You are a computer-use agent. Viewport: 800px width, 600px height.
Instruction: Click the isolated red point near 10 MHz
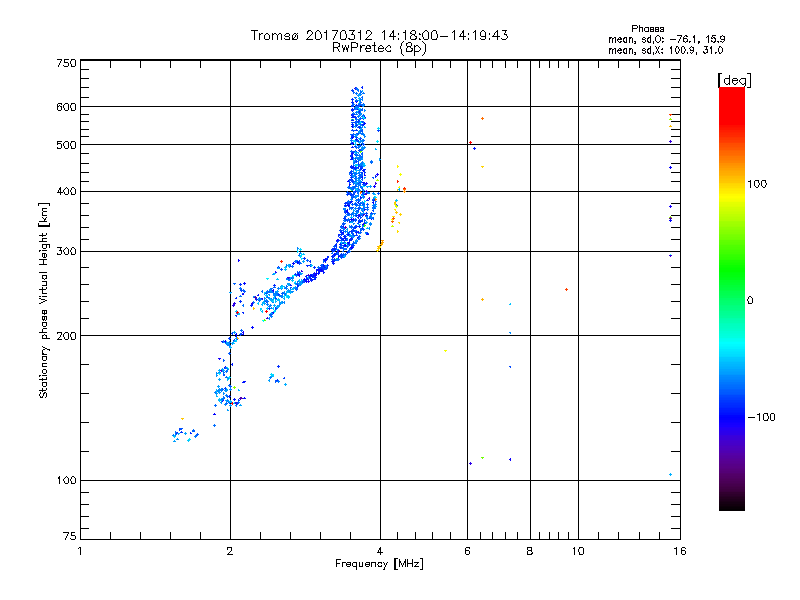(566, 290)
